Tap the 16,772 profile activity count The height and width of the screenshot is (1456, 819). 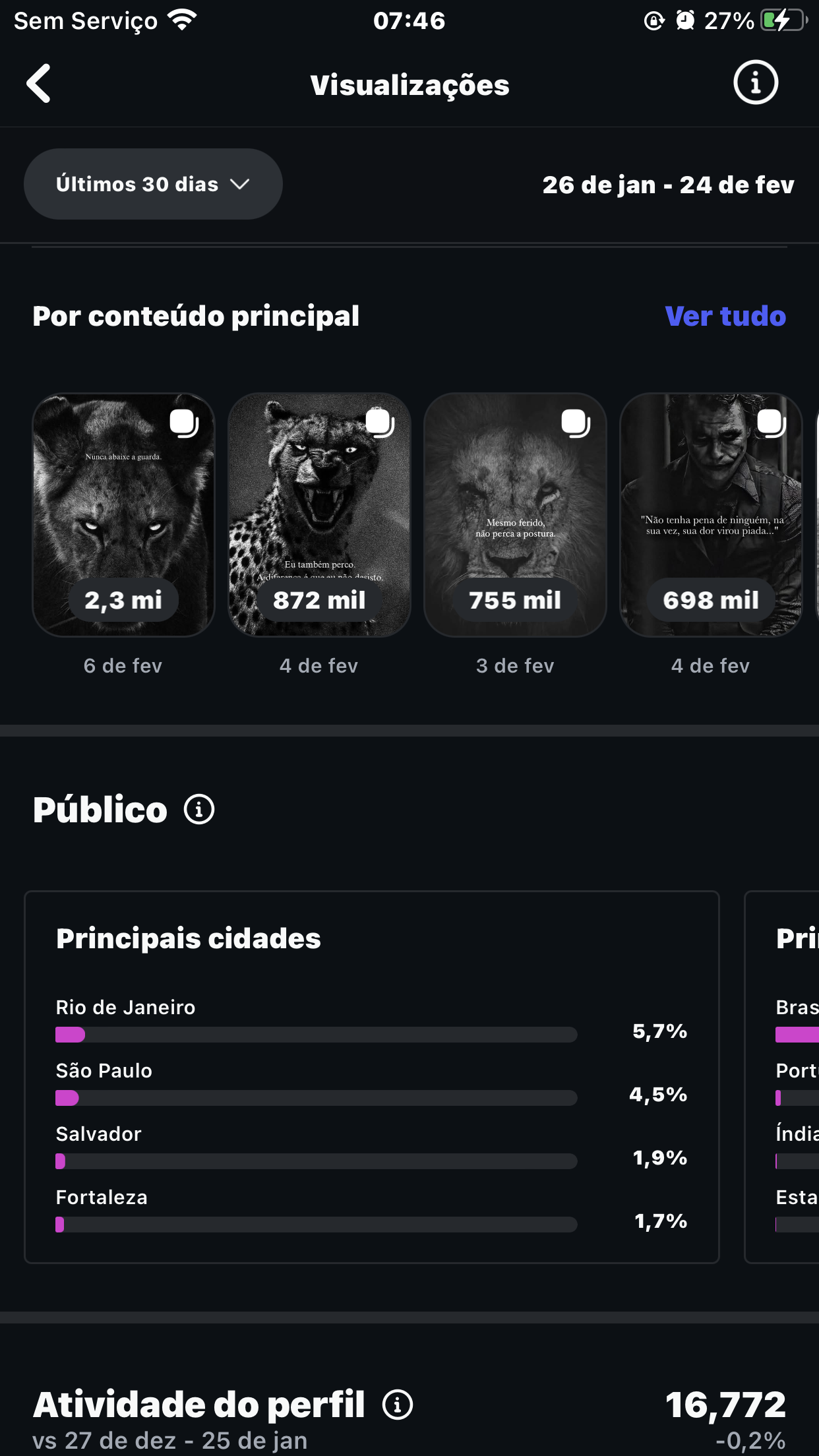725,1405
